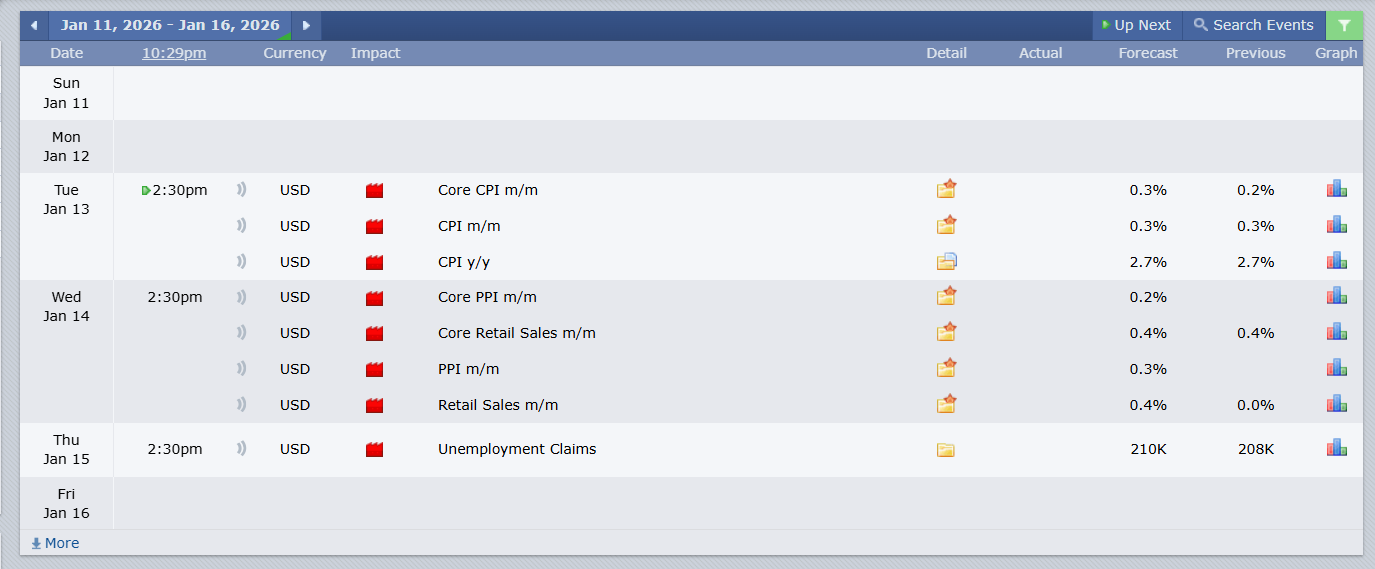Toggle sound alert for PPI m/m
1375x569 pixels.
tap(241, 369)
